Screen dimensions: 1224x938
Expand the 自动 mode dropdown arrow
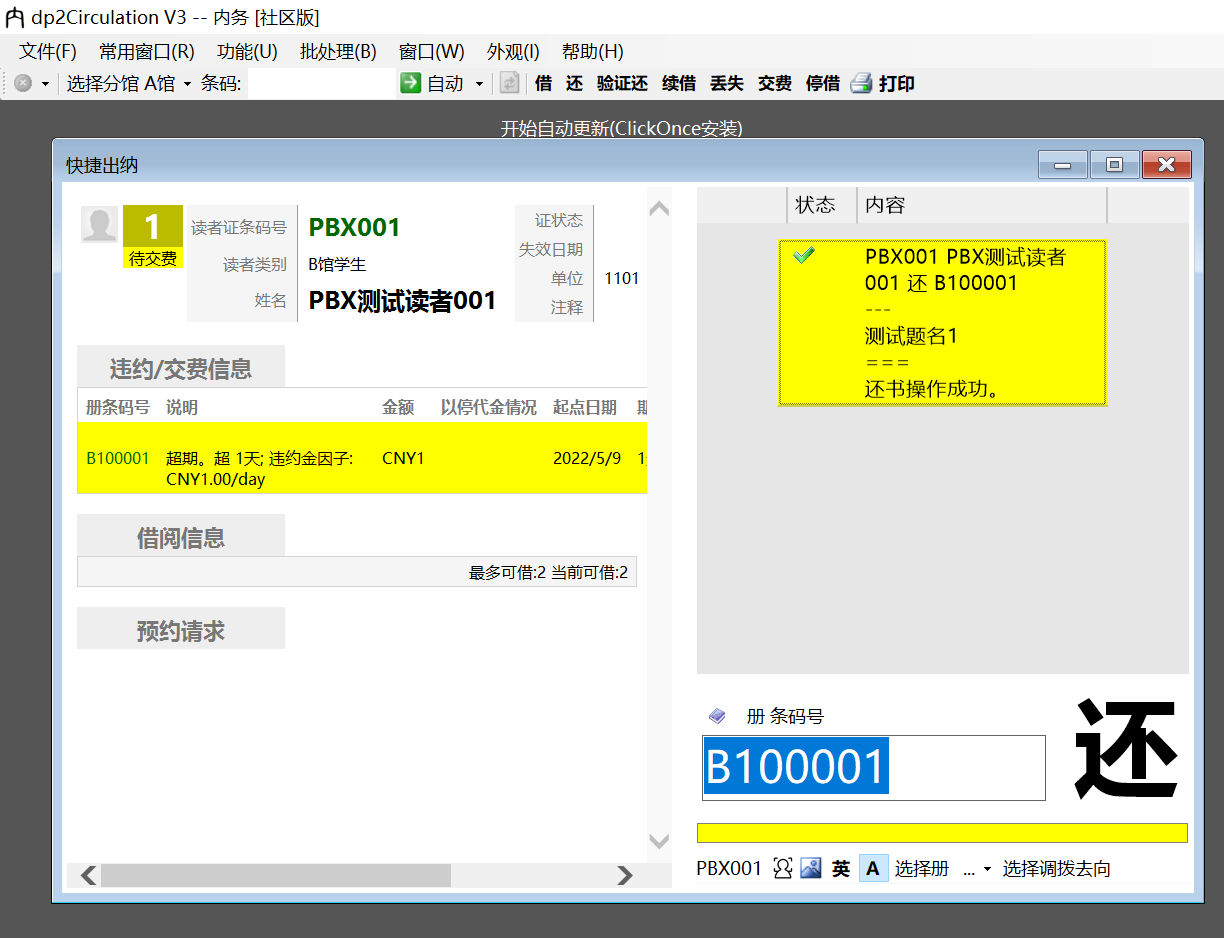click(479, 84)
